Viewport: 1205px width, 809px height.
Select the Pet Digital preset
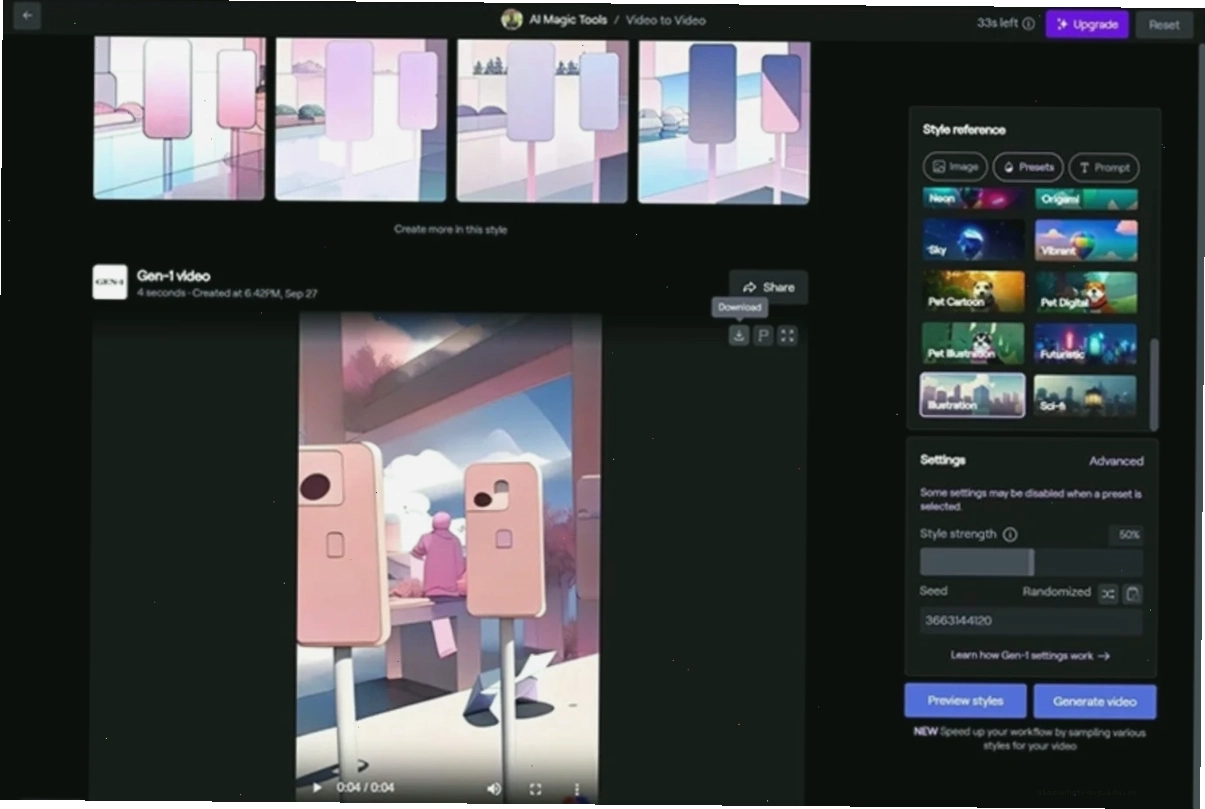[x=1086, y=293]
